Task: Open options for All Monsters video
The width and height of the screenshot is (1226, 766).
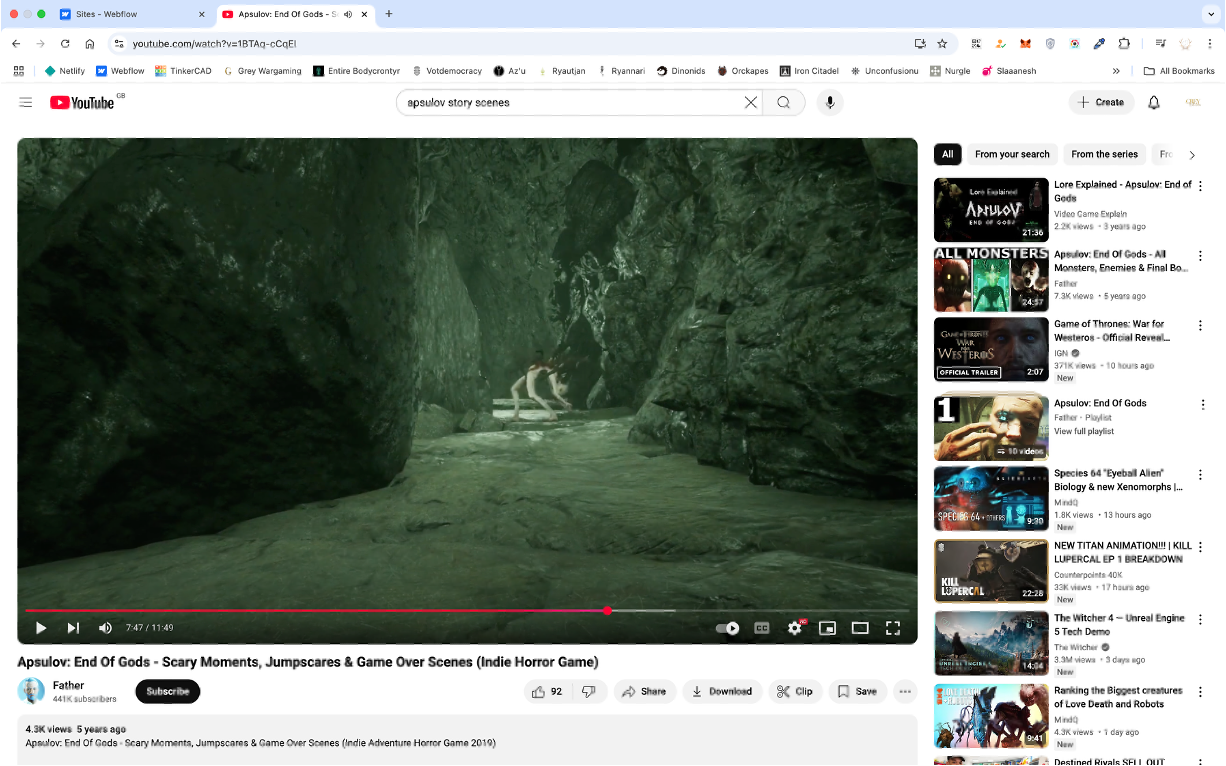Action: point(1201,256)
